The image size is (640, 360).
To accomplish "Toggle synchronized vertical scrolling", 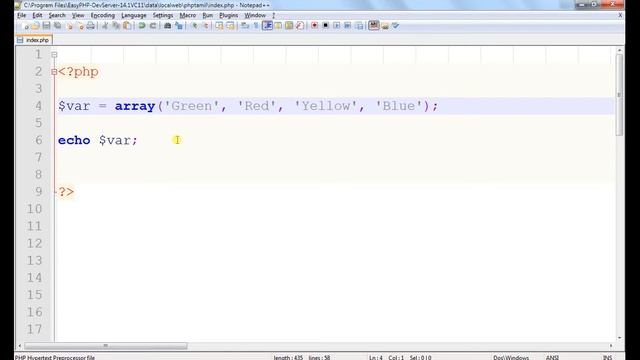I will pos(219,26).
